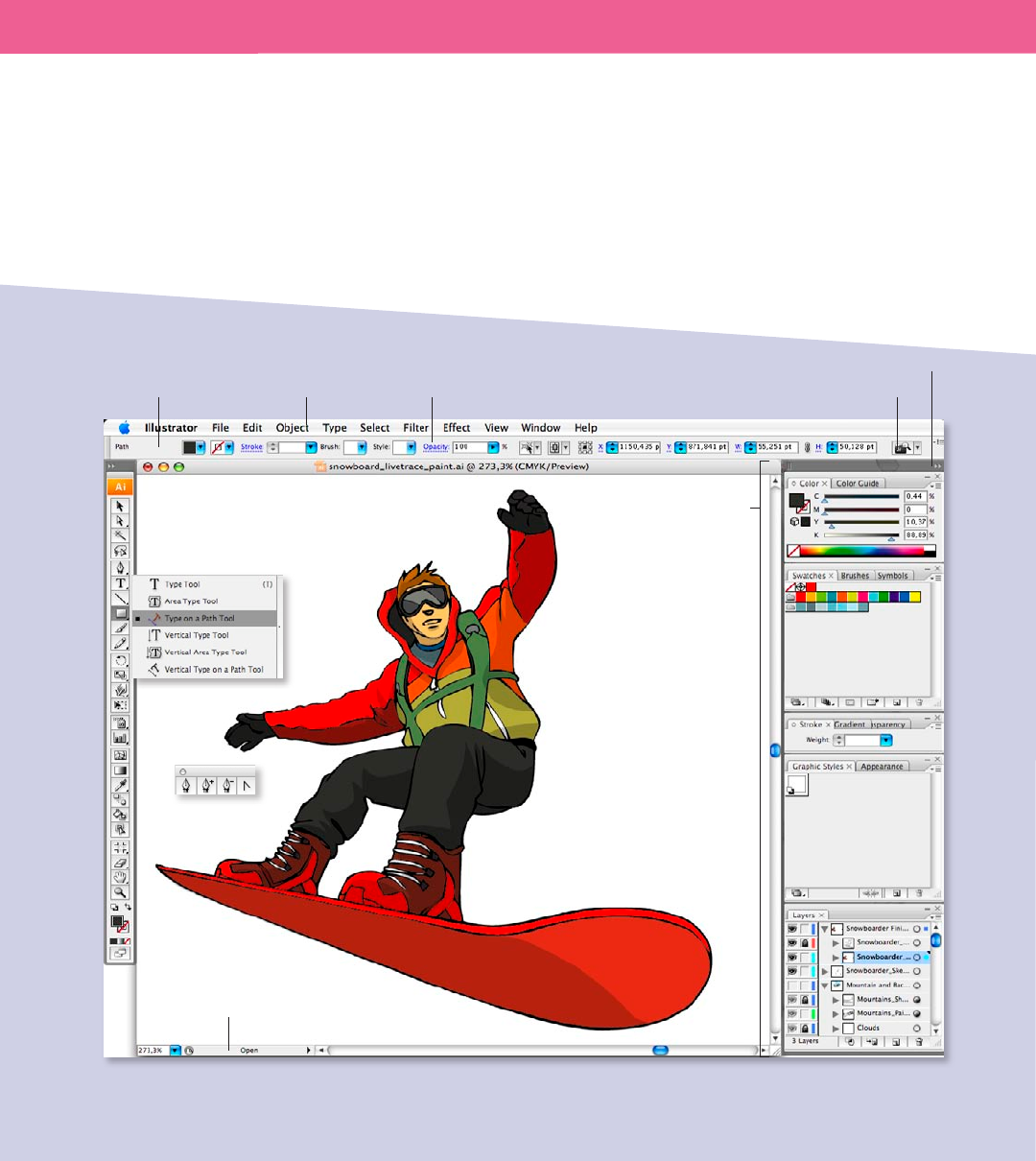Click the Opacity value field in control bar
This screenshot has width=1036, height=1161.
click(470, 447)
